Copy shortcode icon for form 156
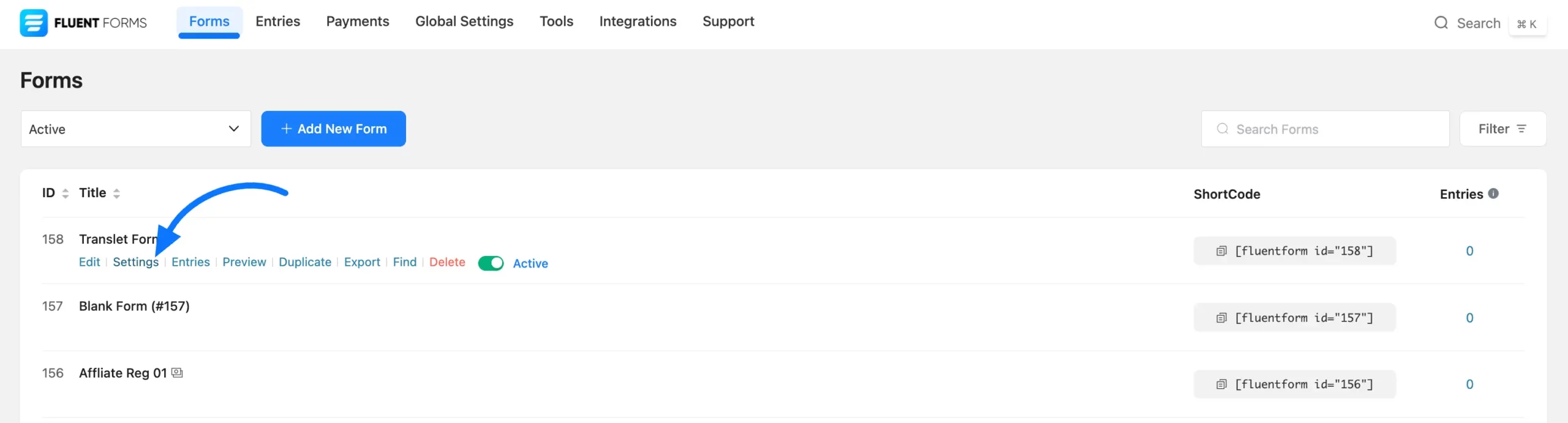1568x423 pixels. point(1221,384)
